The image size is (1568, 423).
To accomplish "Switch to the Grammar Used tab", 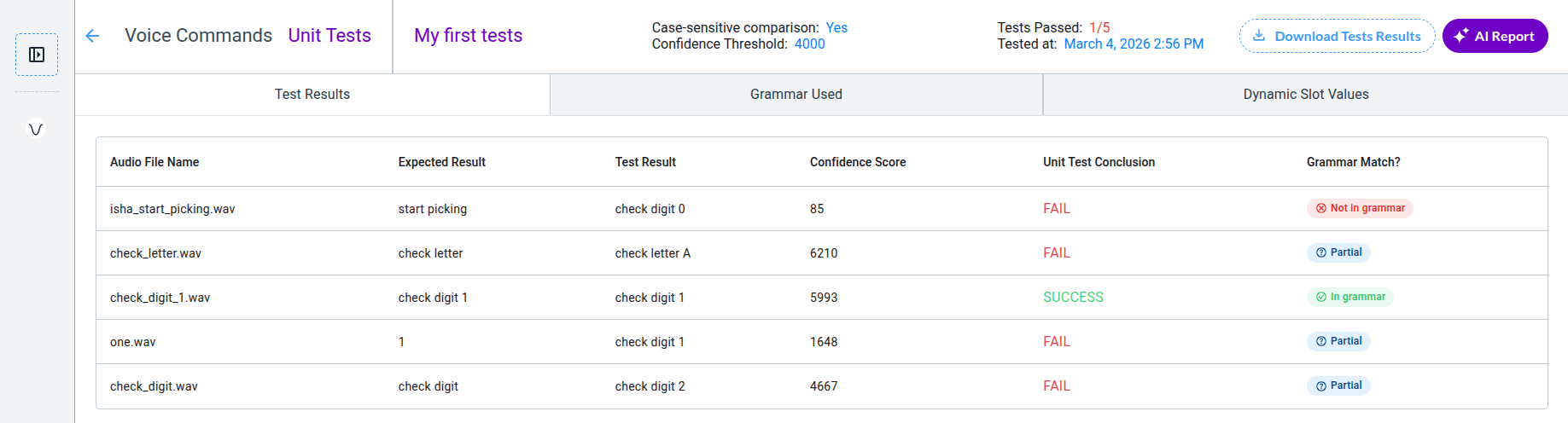I will pyautogui.click(x=796, y=95).
